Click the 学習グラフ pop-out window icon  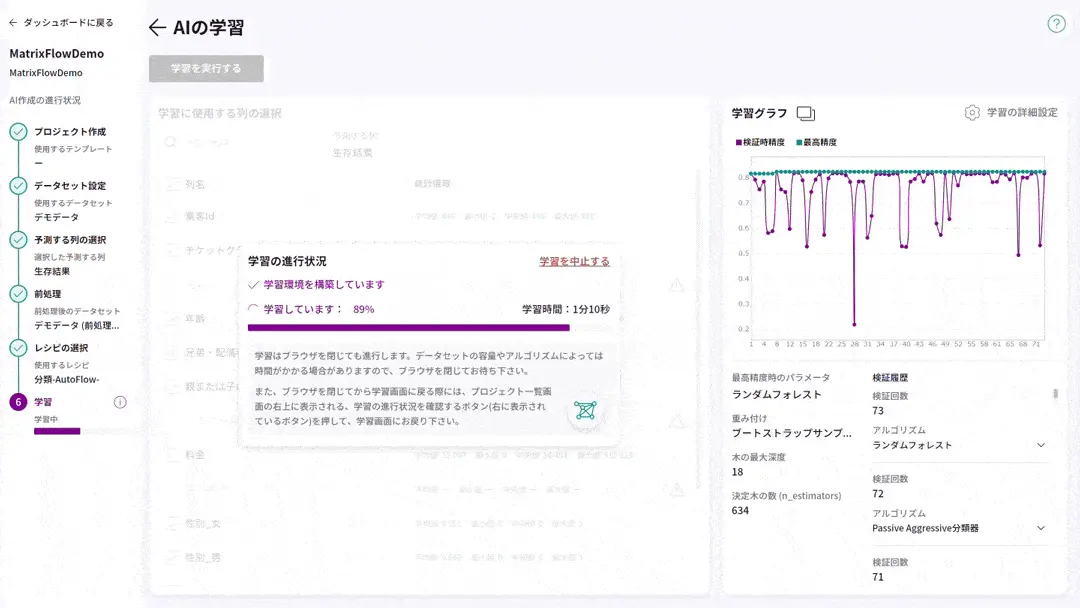[806, 113]
